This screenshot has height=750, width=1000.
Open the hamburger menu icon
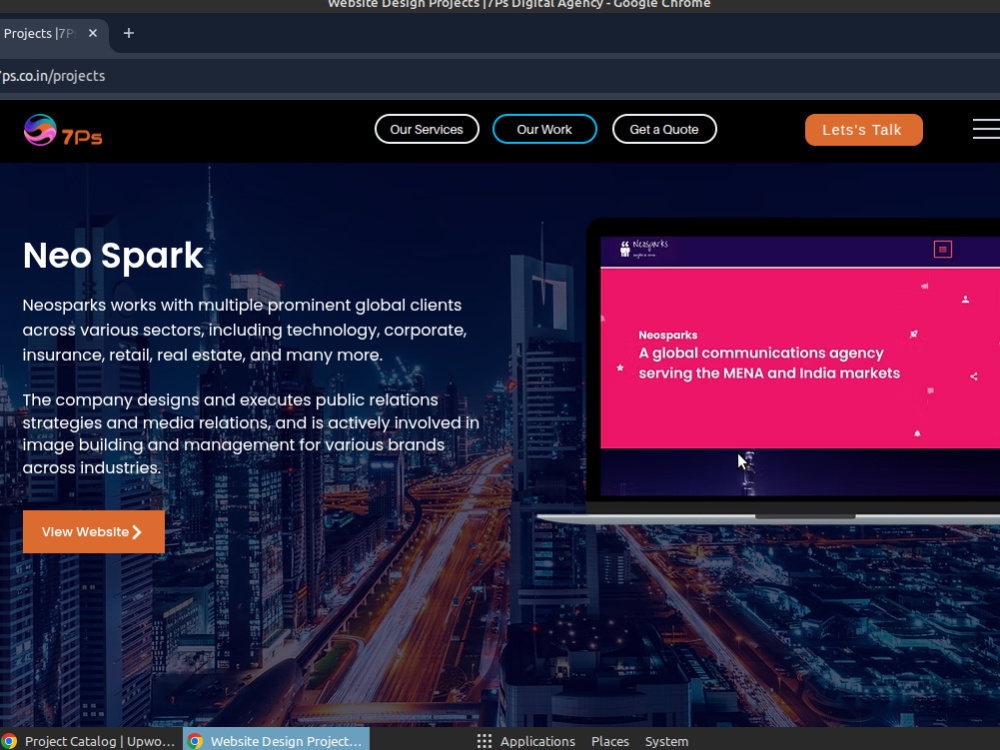986,129
